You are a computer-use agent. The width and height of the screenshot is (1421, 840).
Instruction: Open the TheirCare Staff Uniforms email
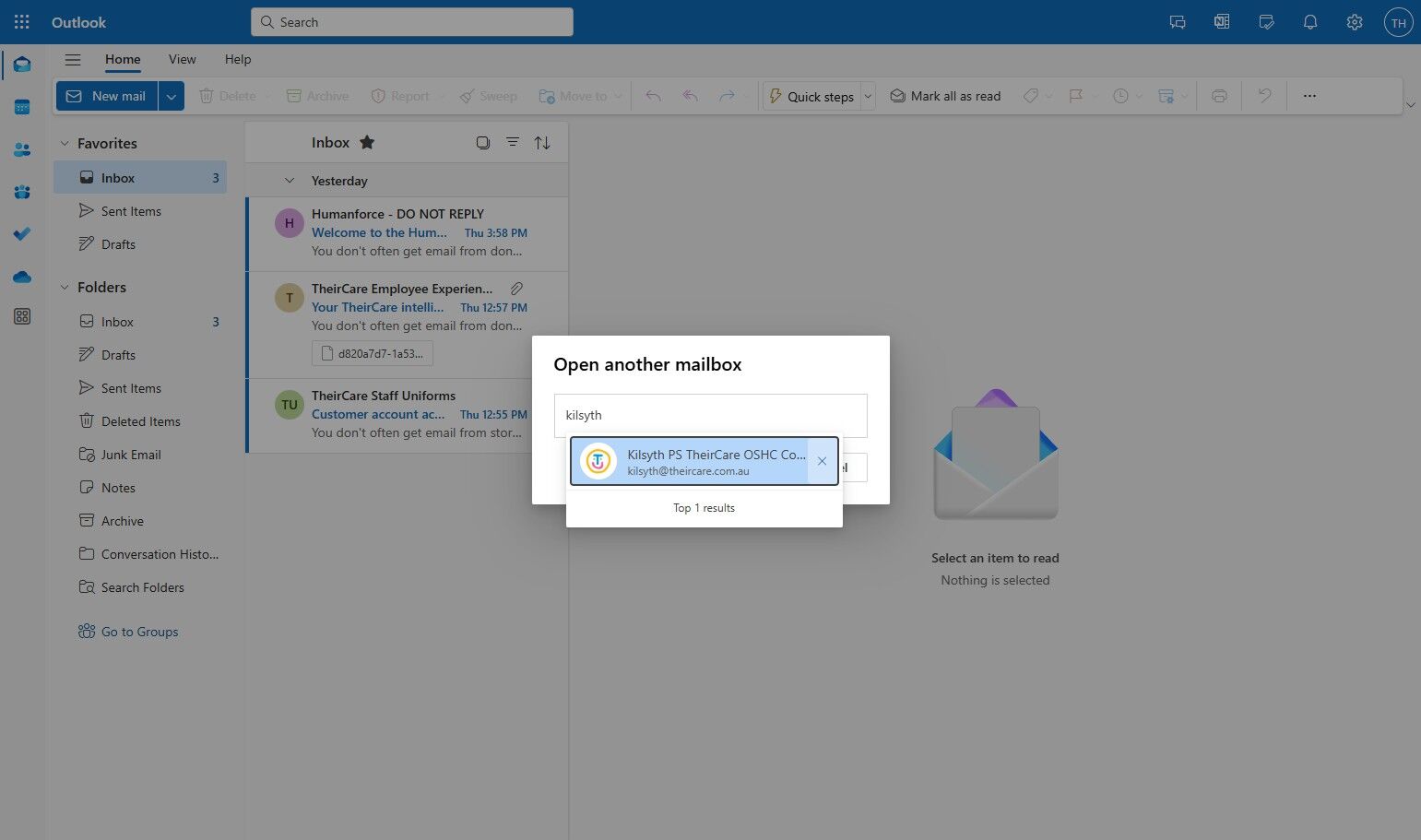coord(408,416)
